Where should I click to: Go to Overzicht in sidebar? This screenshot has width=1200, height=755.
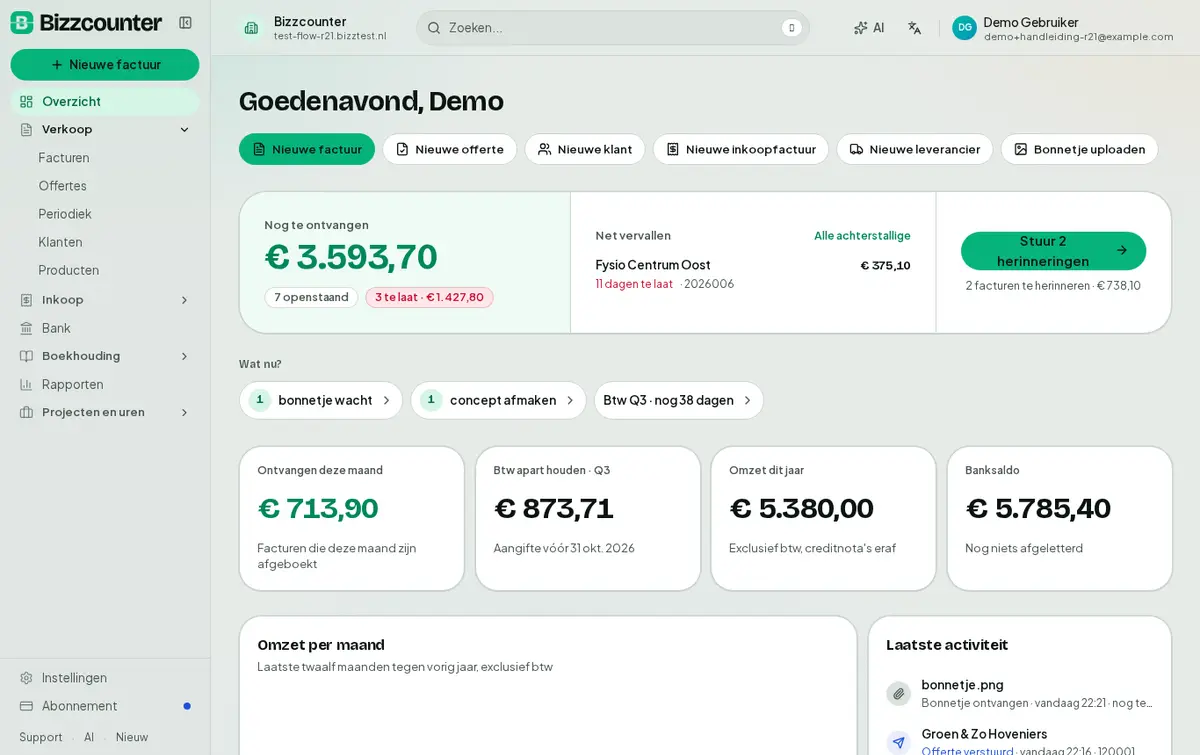coord(105,101)
